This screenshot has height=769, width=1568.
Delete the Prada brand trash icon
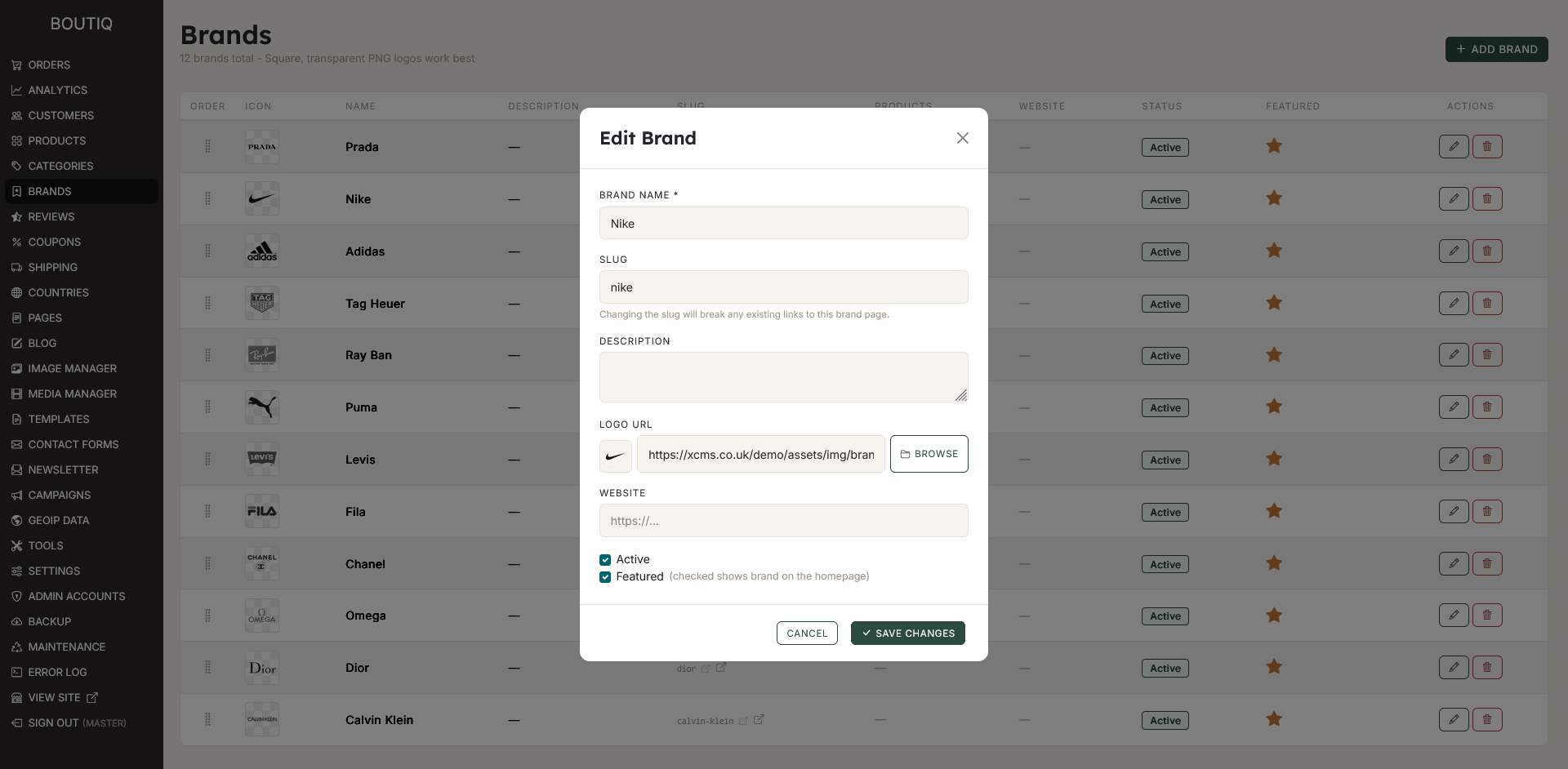coord(1487,147)
